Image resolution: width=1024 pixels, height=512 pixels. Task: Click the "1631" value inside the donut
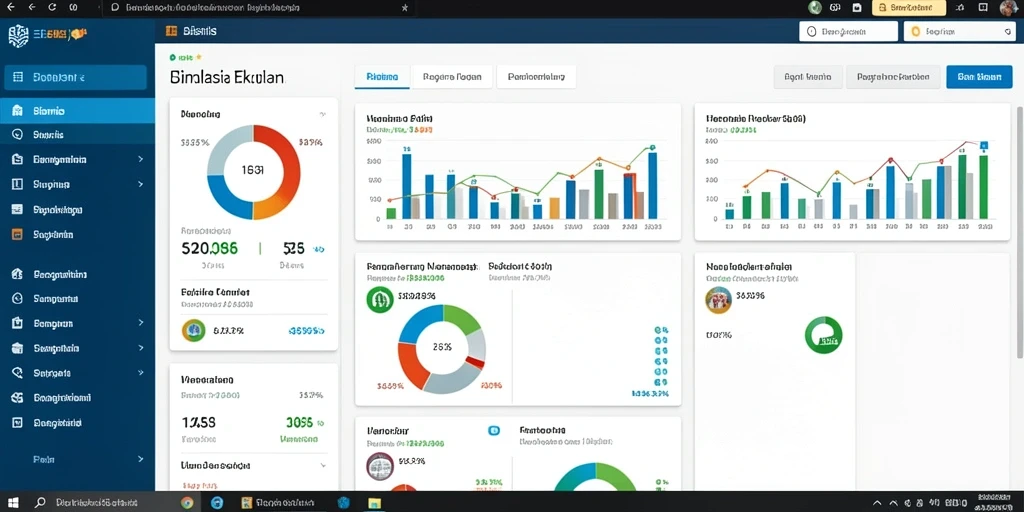click(x=253, y=170)
